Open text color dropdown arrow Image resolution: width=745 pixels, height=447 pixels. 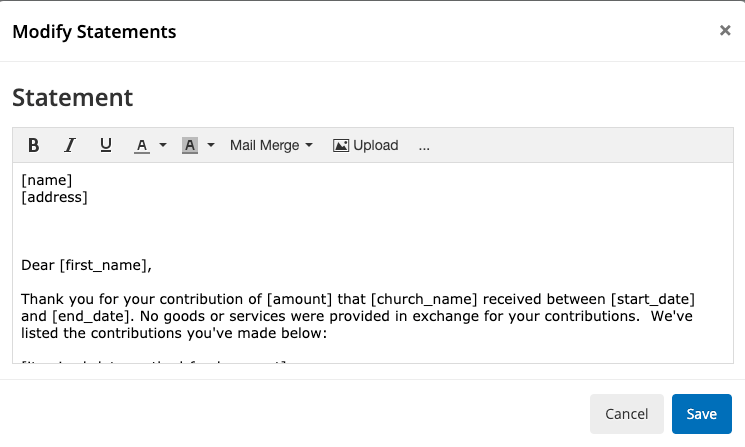coord(163,145)
